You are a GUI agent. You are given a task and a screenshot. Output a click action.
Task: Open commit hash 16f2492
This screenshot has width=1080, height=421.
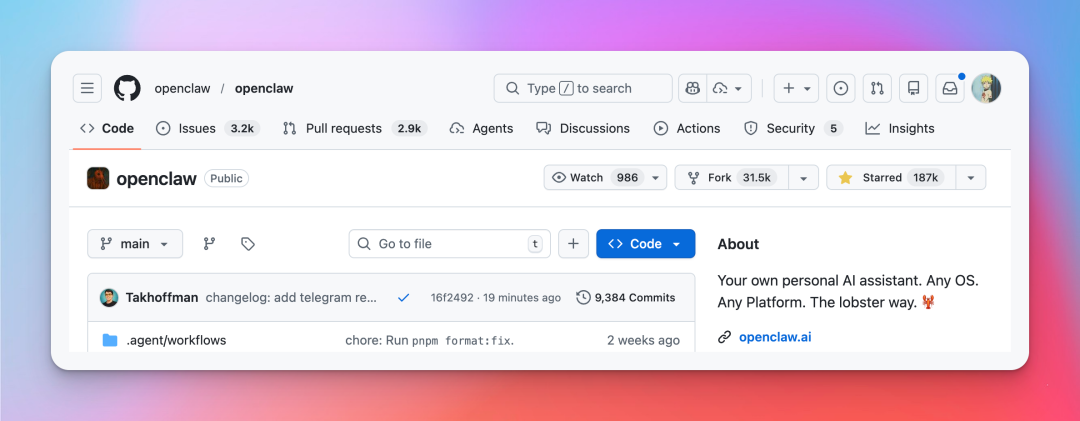coord(452,298)
